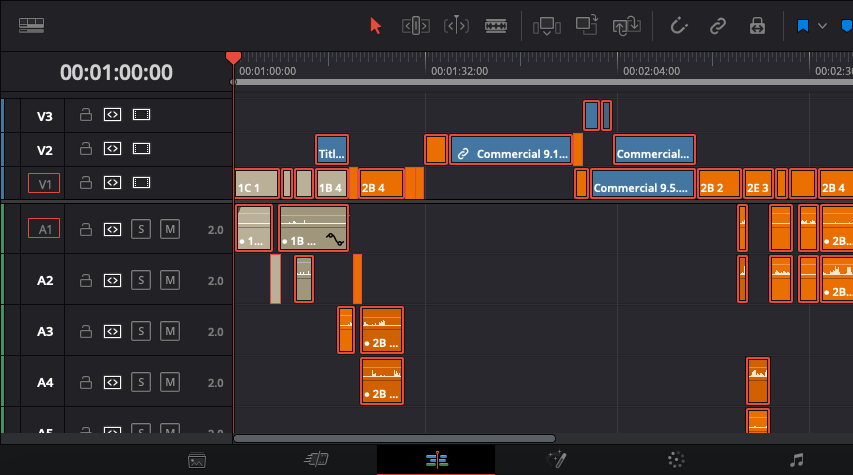Solo the A3 audio track
This screenshot has width=853, height=475.
[x=141, y=331]
